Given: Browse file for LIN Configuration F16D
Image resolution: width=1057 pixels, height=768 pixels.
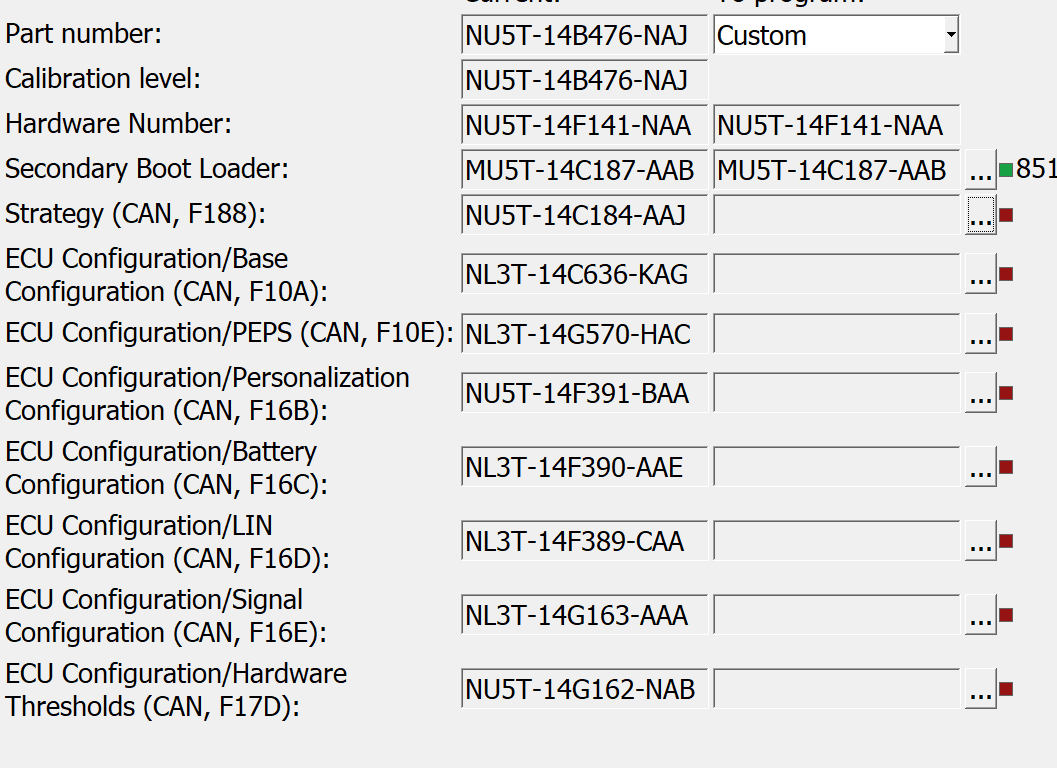Looking at the screenshot, I should coord(980,542).
